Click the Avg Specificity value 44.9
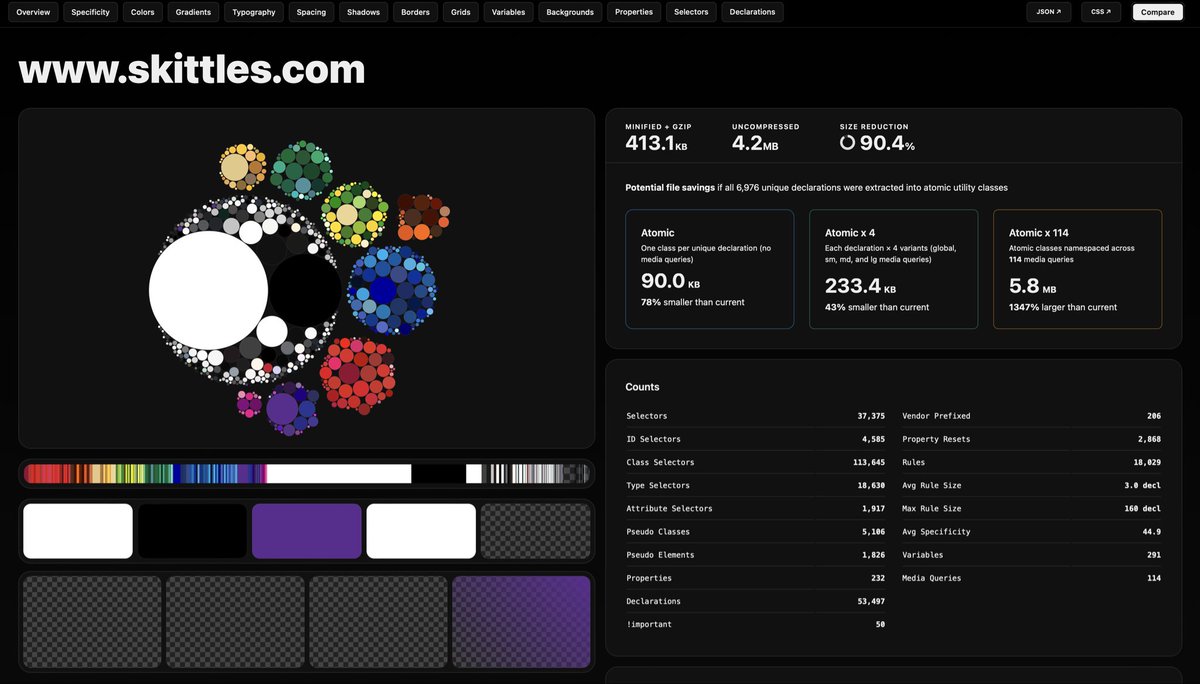This screenshot has height=684, width=1200. (1152, 531)
